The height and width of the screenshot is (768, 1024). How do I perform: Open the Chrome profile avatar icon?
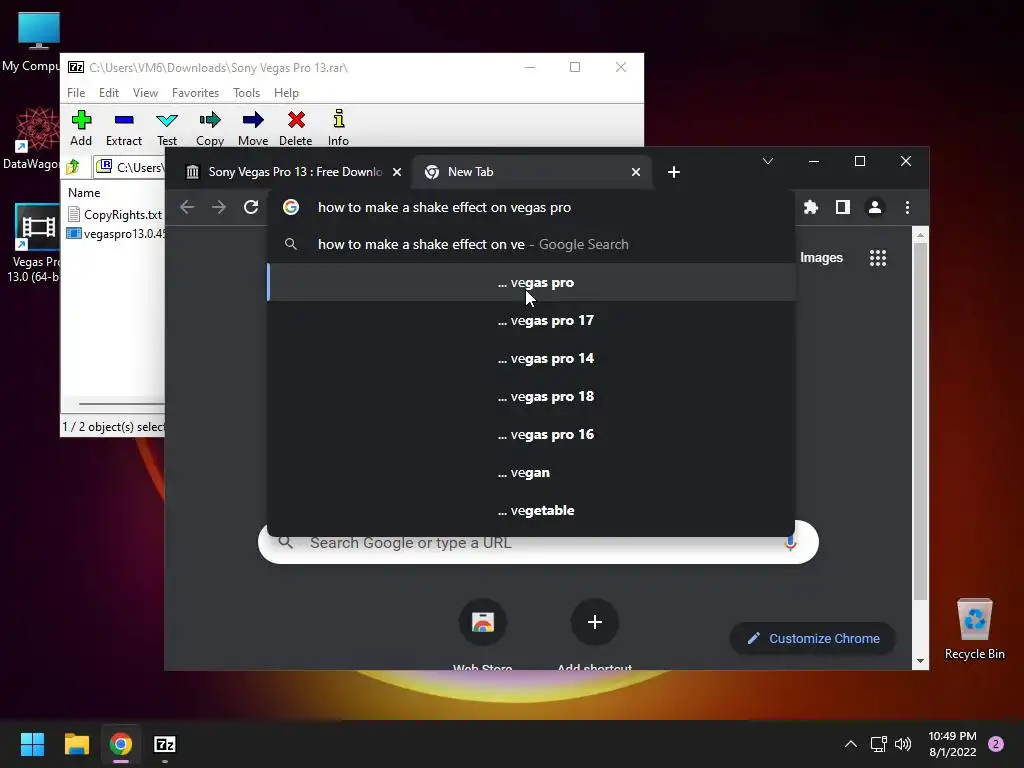pyautogui.click(x=874, y=207)
